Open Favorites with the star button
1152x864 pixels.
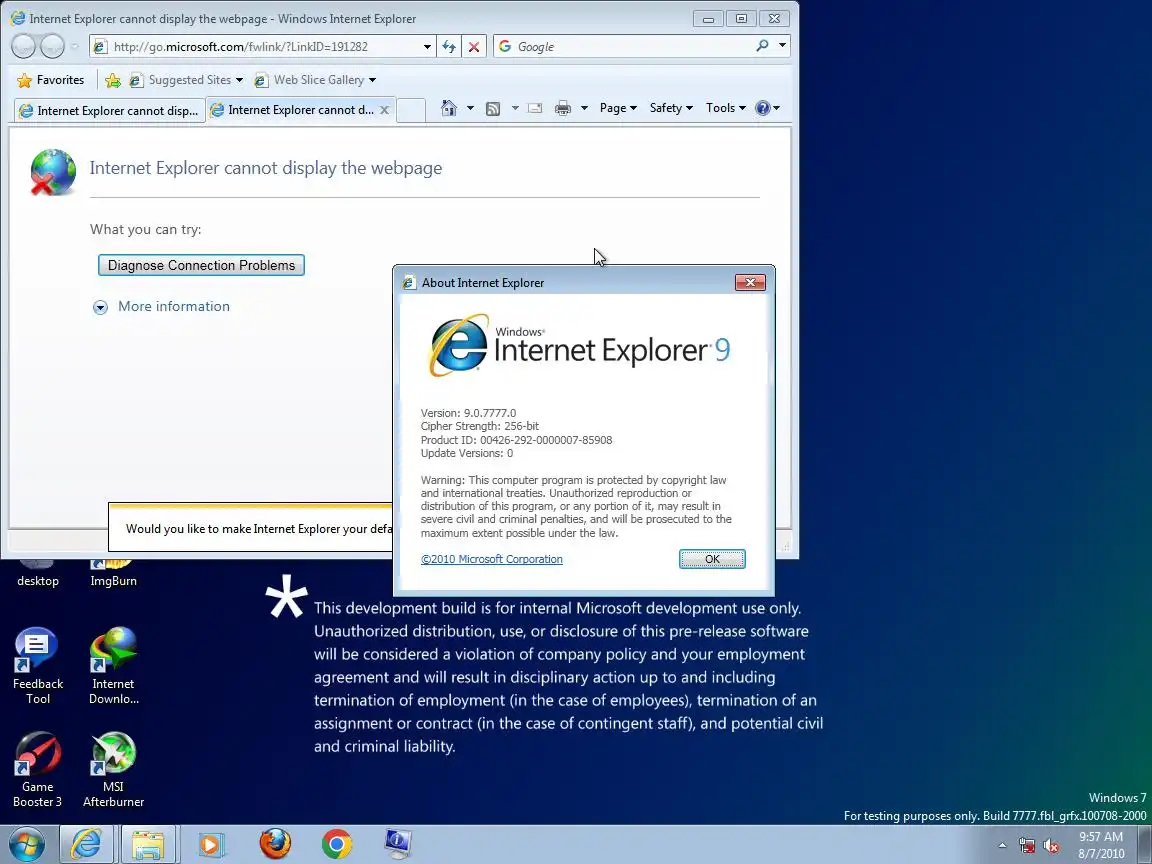click(x=51, y=80)
